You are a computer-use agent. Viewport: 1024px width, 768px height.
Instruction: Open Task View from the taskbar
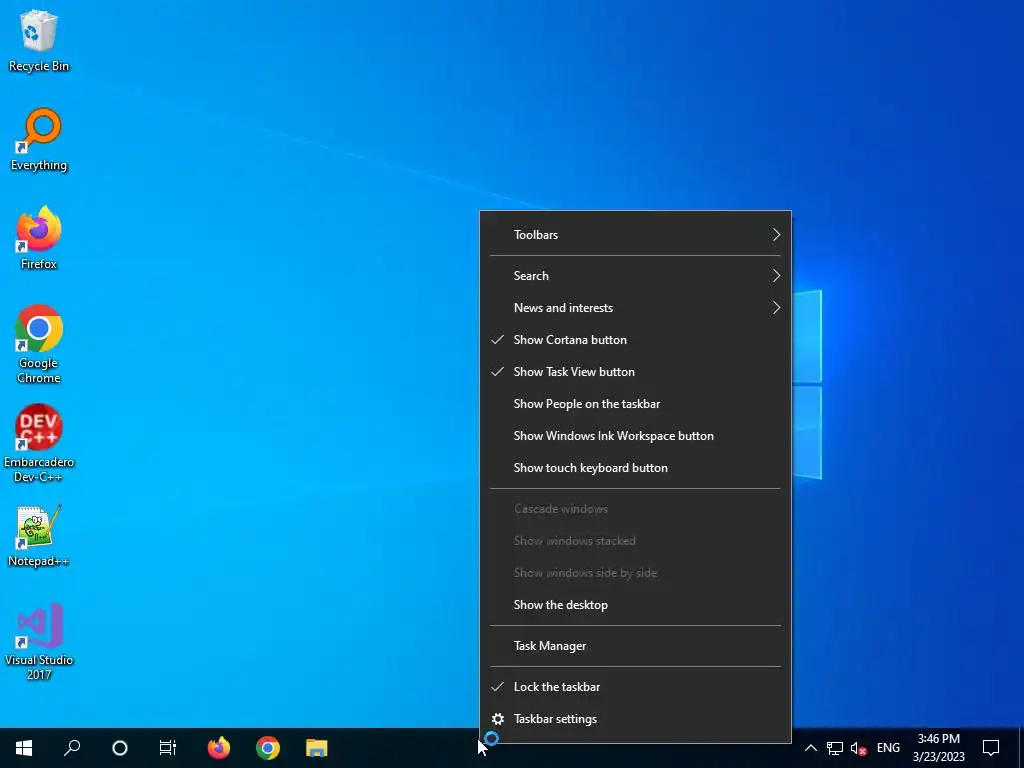[x=168, y=748]
